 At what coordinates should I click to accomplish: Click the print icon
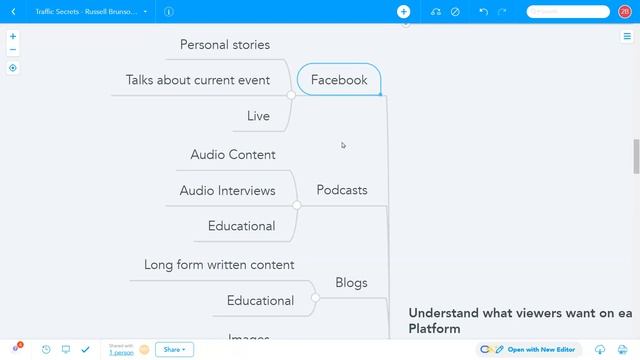coord(622,349)
